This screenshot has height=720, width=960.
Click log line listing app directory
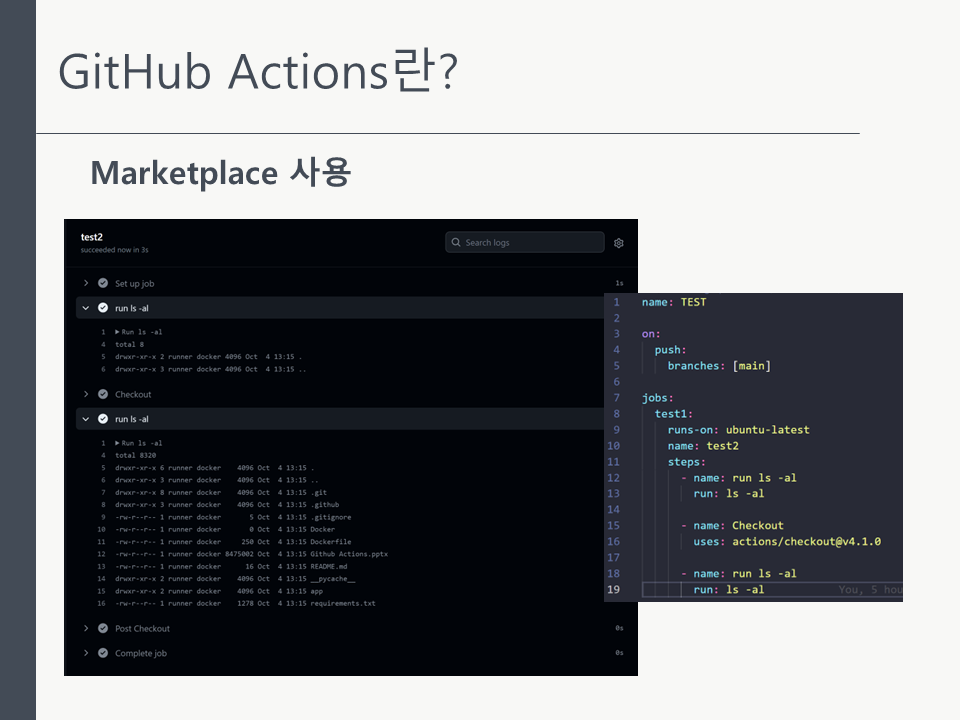[219, 591]
